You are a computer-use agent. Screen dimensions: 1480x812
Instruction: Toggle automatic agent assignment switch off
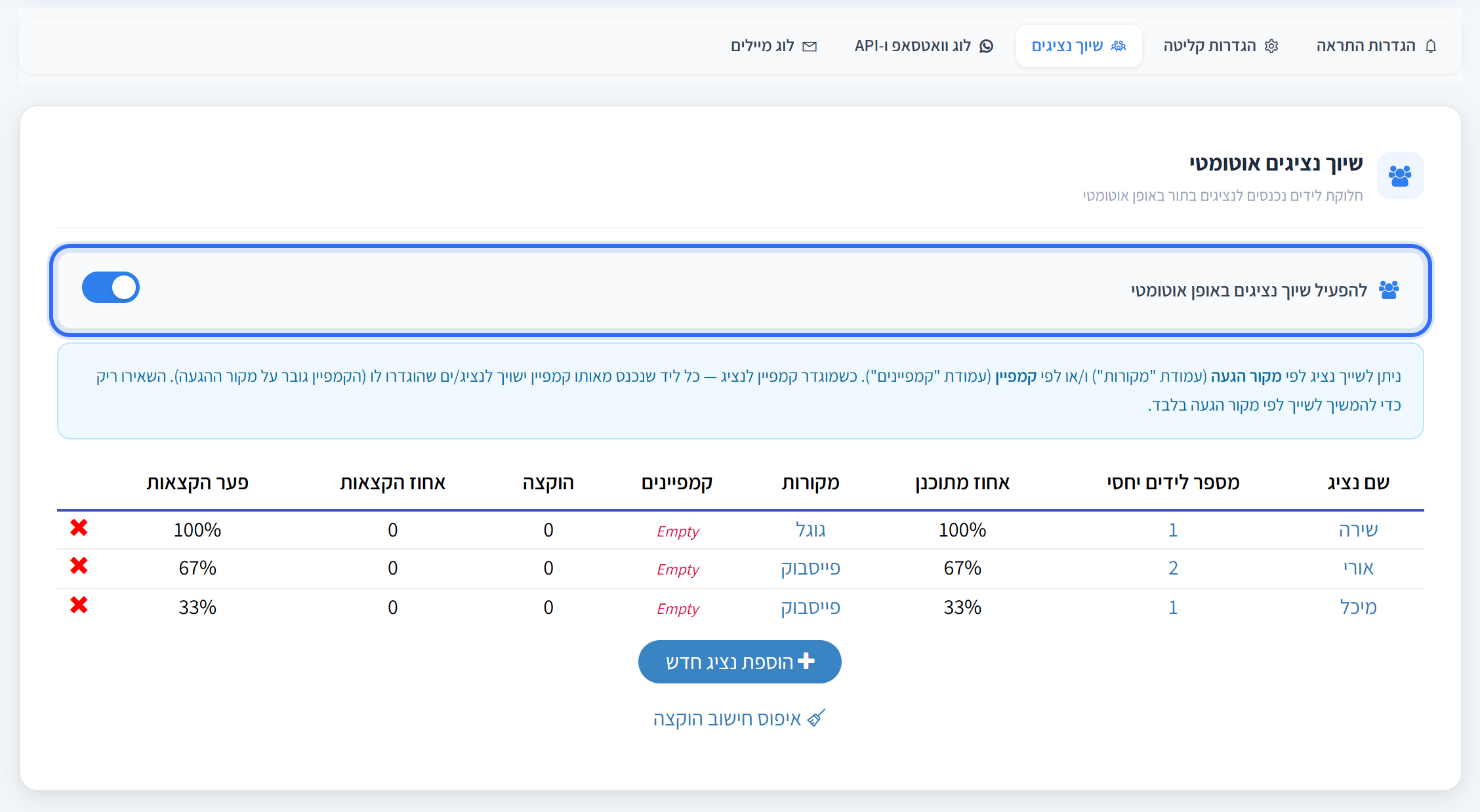click(x=111, y=287)
